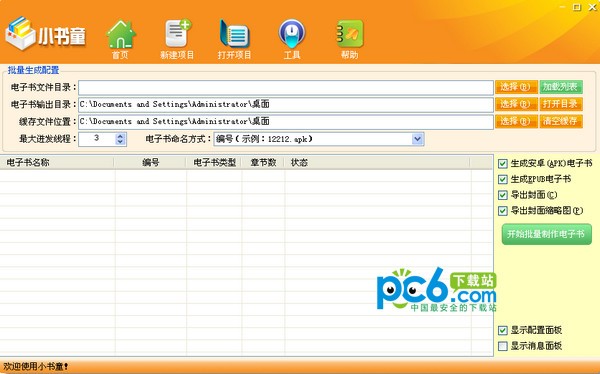
Task: Maximize the application window
Action: coord(577,7)
